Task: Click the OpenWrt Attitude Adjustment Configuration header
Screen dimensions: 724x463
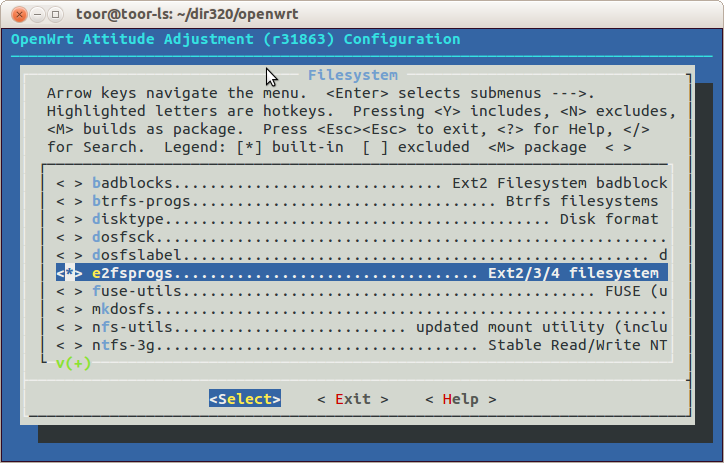Action: point(235,39)
